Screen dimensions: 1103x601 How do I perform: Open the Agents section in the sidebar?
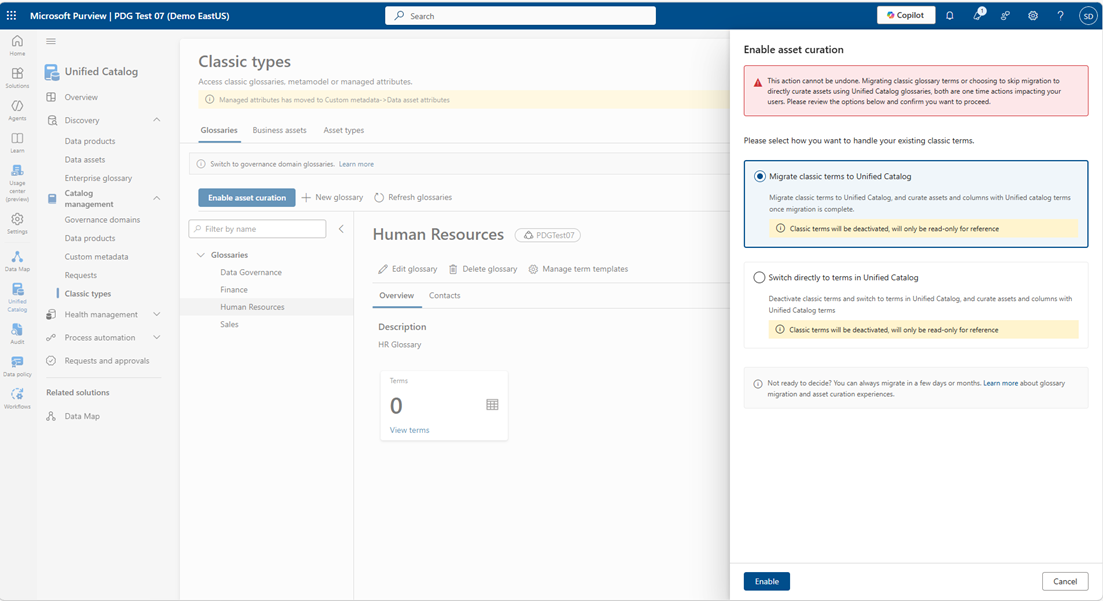click(16, 110)
